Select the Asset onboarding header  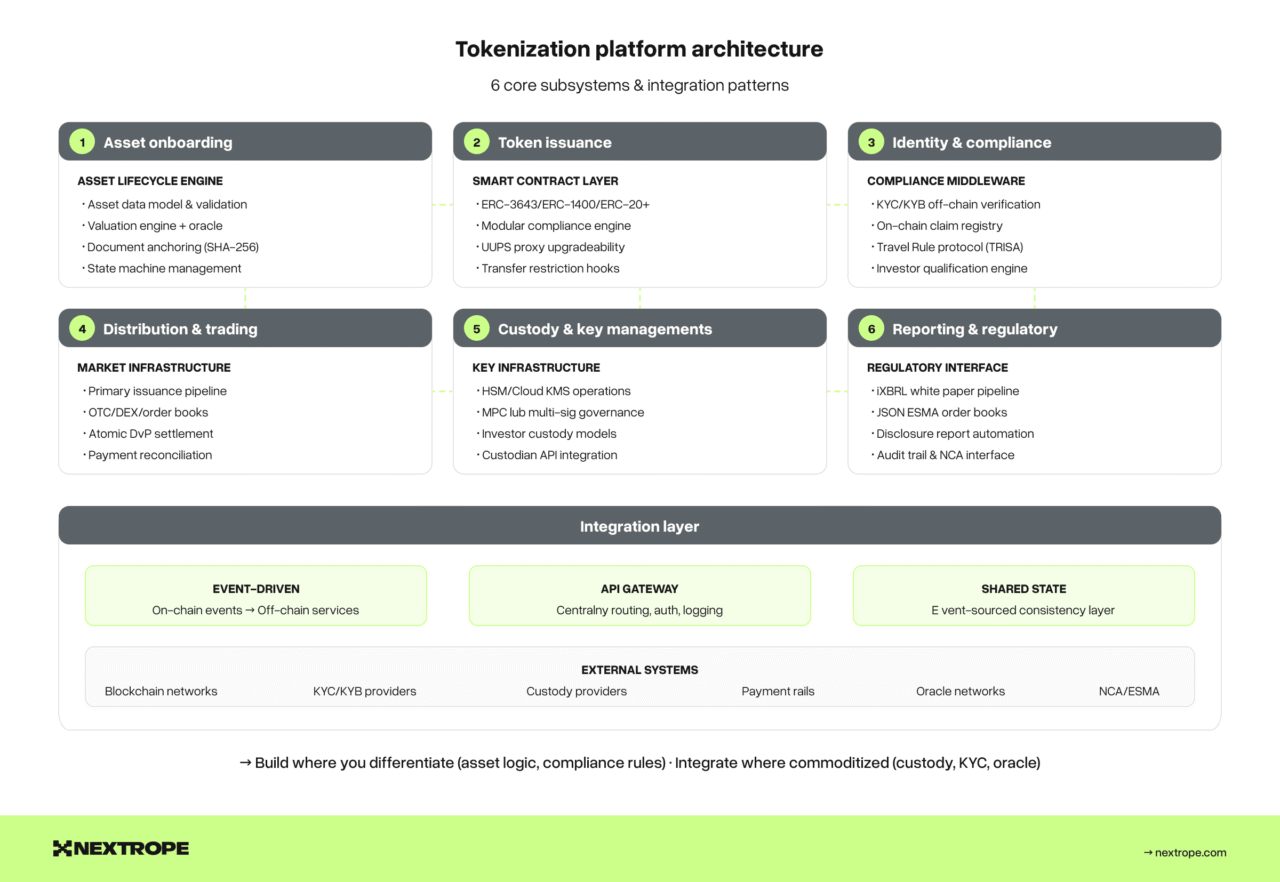click(x=245, y=142)
